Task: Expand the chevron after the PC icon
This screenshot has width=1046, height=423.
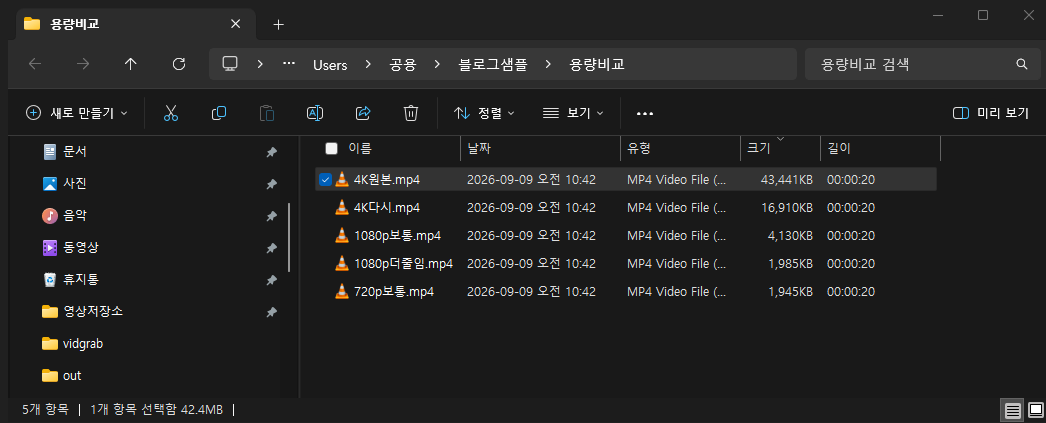Action: pos(260,65)
